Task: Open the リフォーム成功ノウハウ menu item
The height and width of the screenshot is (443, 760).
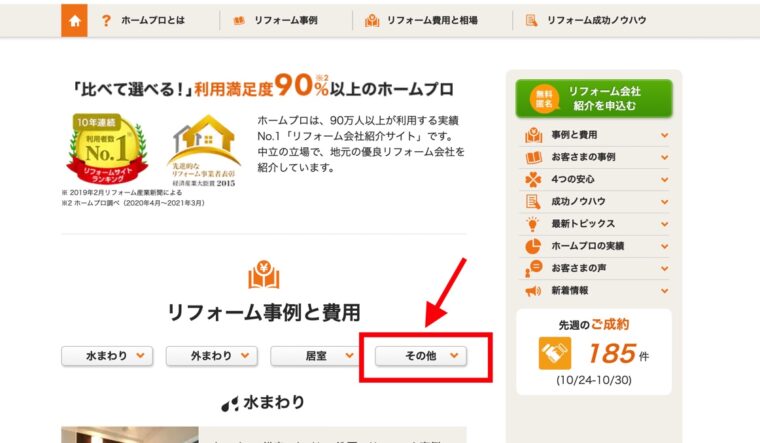Action: 597,20
